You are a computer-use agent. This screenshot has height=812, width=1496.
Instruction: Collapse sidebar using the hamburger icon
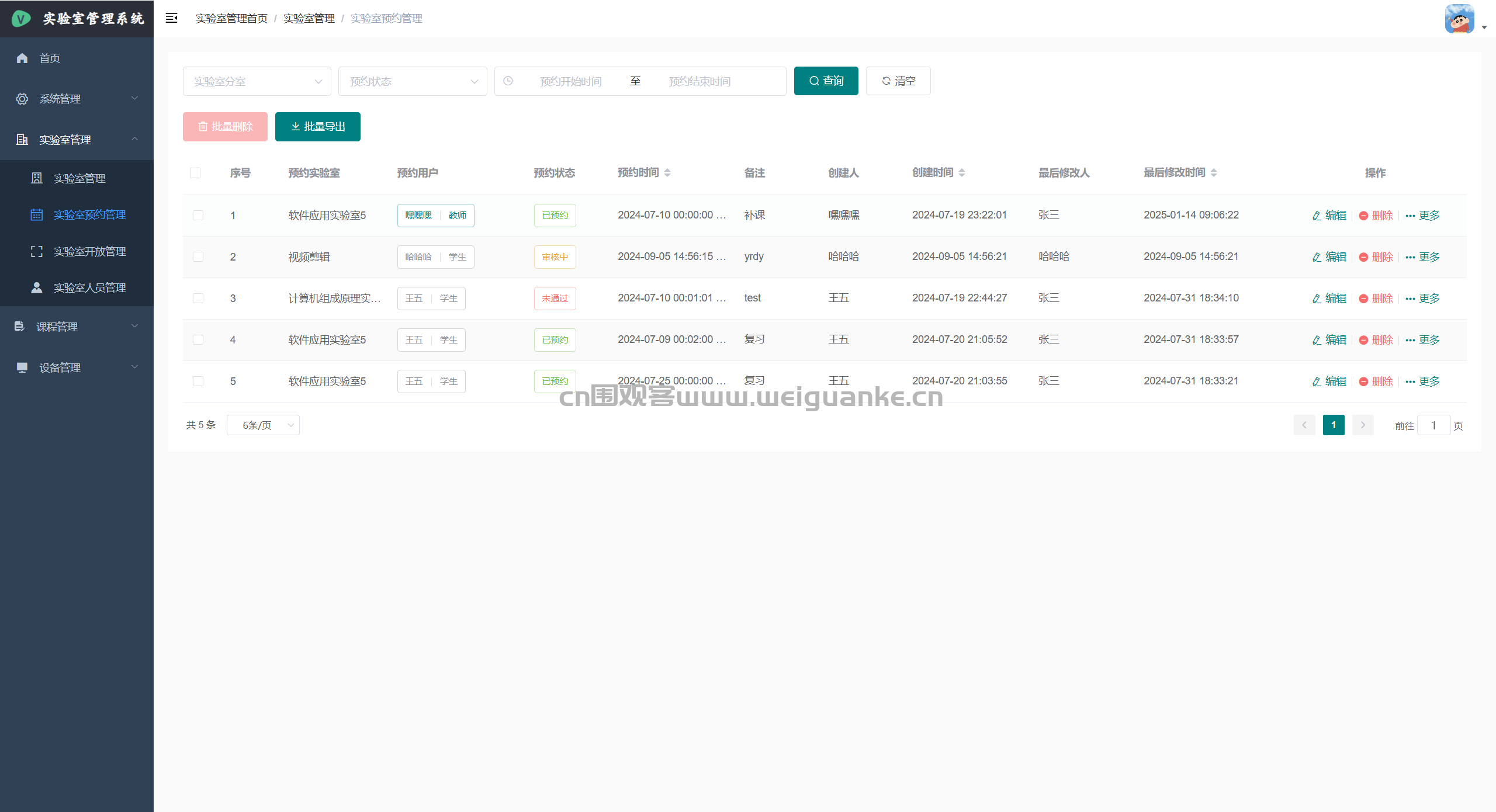pyautogui.click(x=171, y=18)
